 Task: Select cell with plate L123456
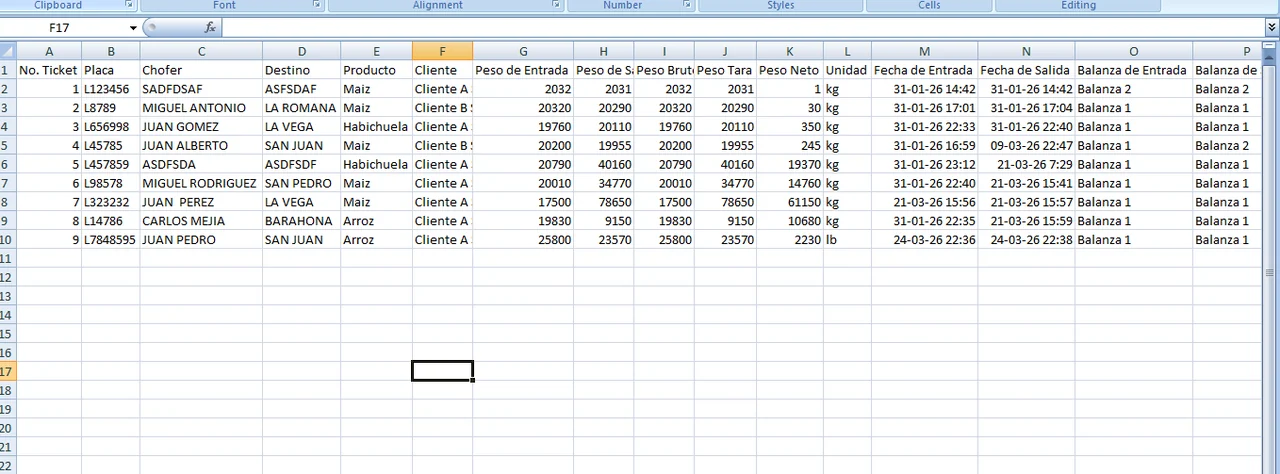tap(111, 89)
